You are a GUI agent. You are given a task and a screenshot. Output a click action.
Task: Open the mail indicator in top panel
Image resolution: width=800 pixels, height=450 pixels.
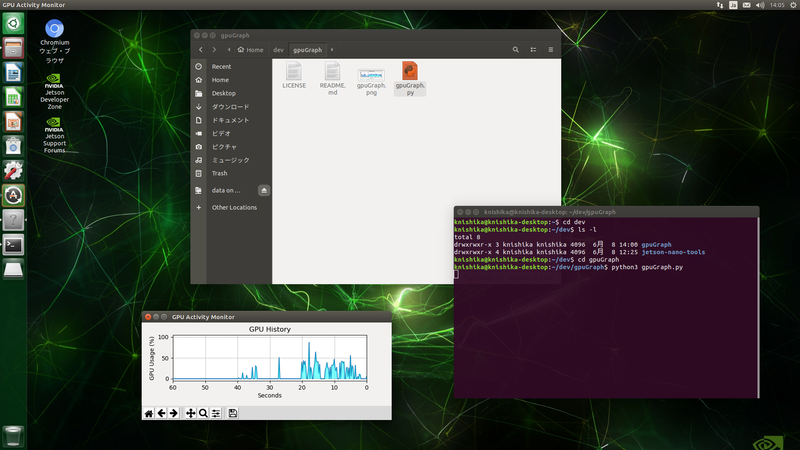[x=746, y=5]
